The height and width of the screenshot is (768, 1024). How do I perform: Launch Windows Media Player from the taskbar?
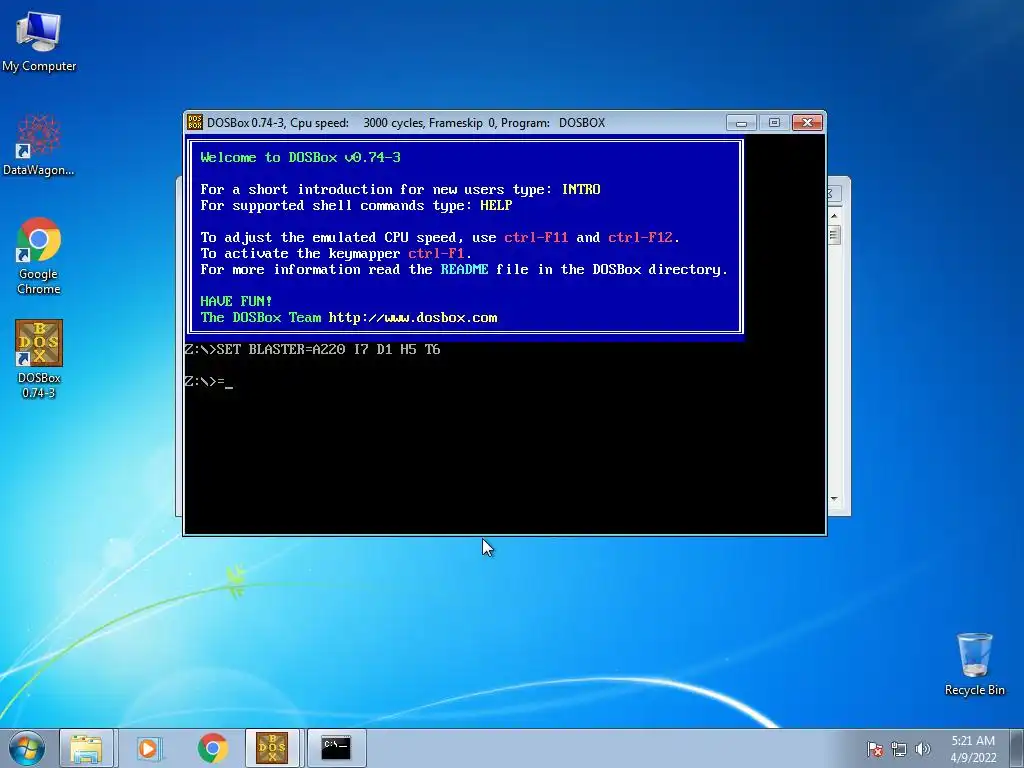(148, 748)
